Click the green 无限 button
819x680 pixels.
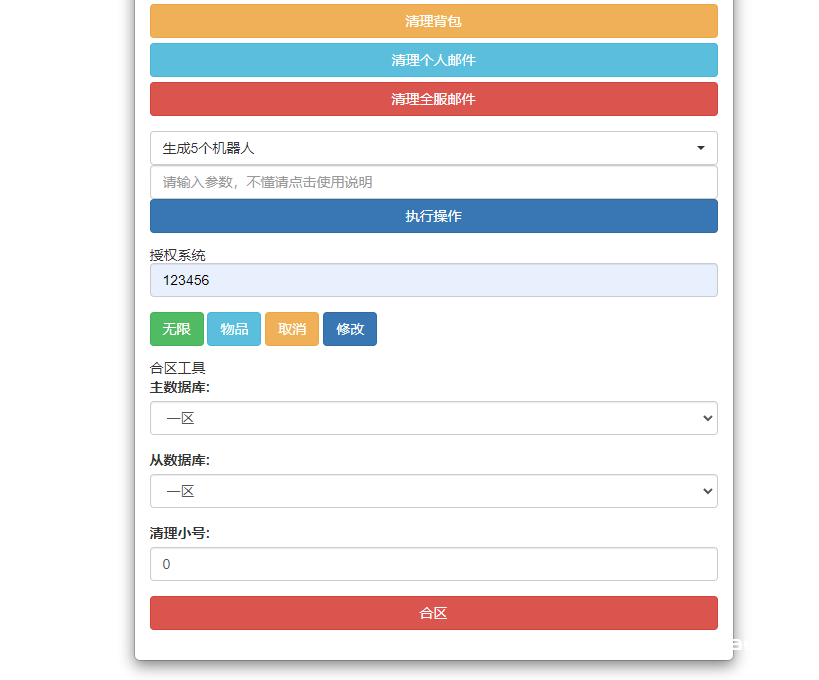click(177, 329)
